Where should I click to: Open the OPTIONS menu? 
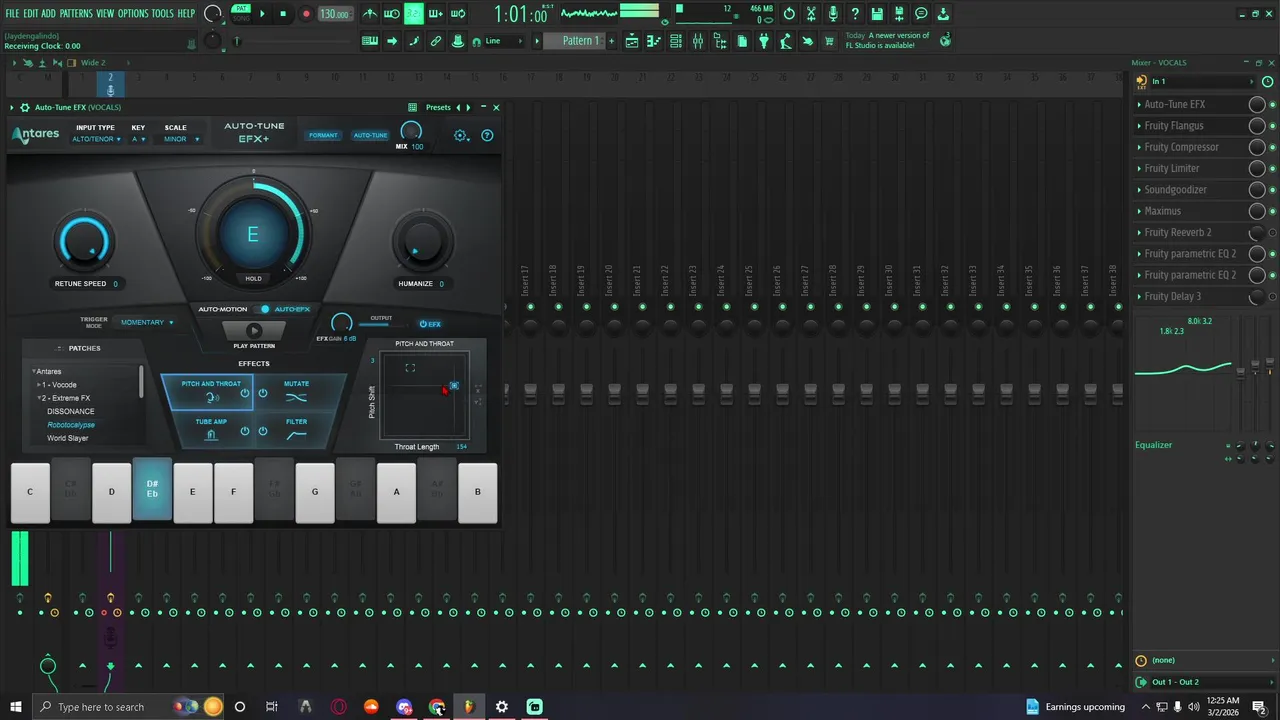(133, 14)
